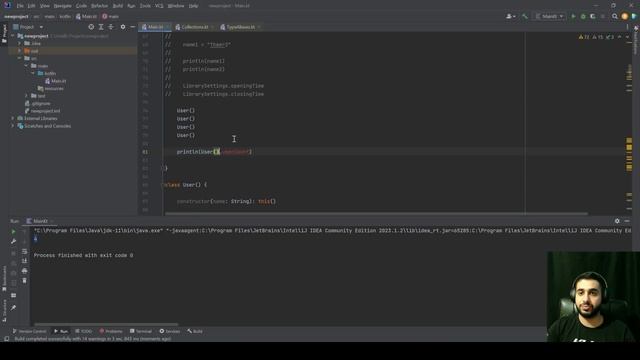Open MainKt run configuration dropdown
The image size is (640, 360).
tap(549, 16)
